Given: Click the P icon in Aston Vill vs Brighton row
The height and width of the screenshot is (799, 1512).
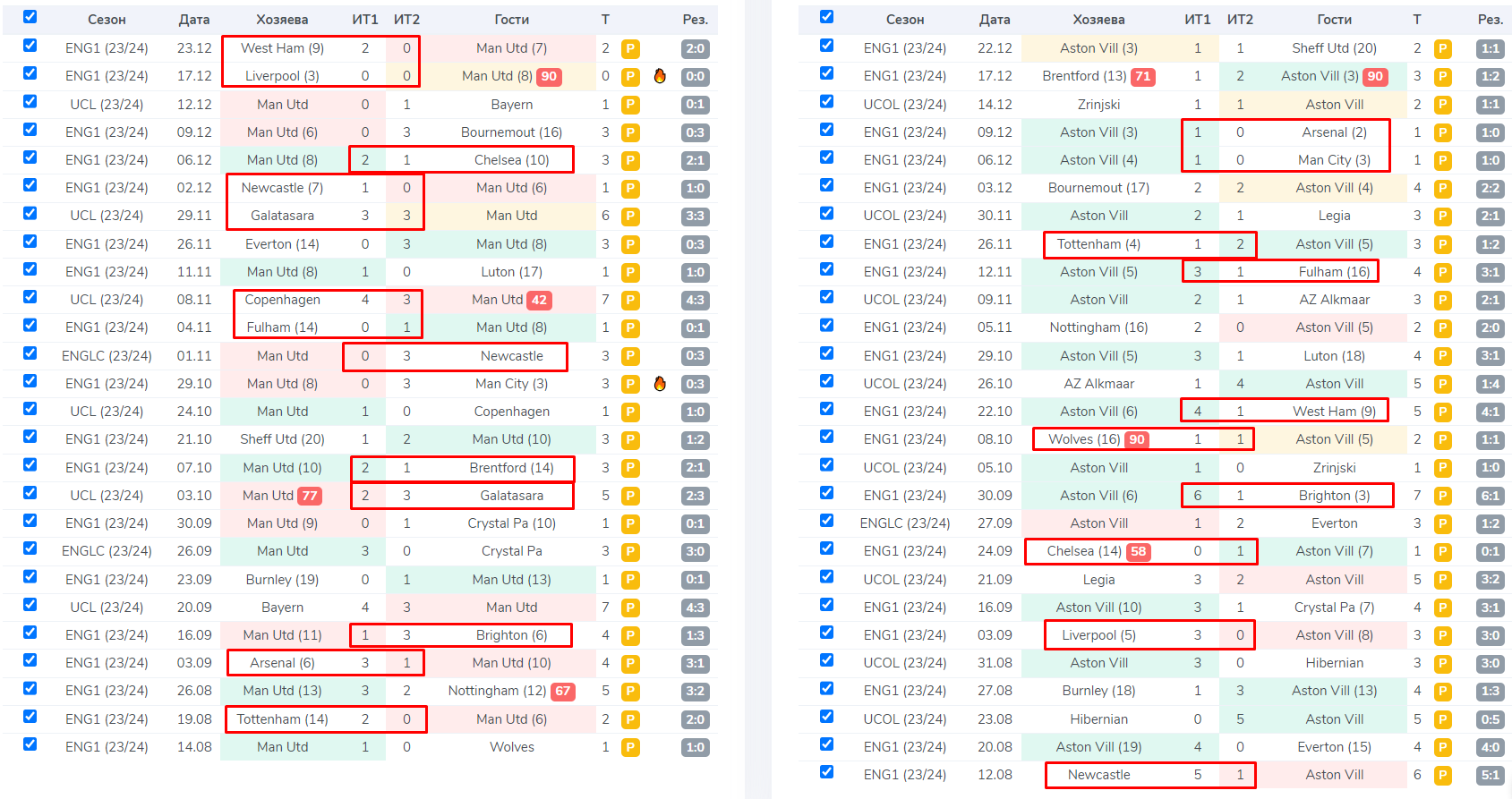Looking at the screenshot, I should [1443, 496].
